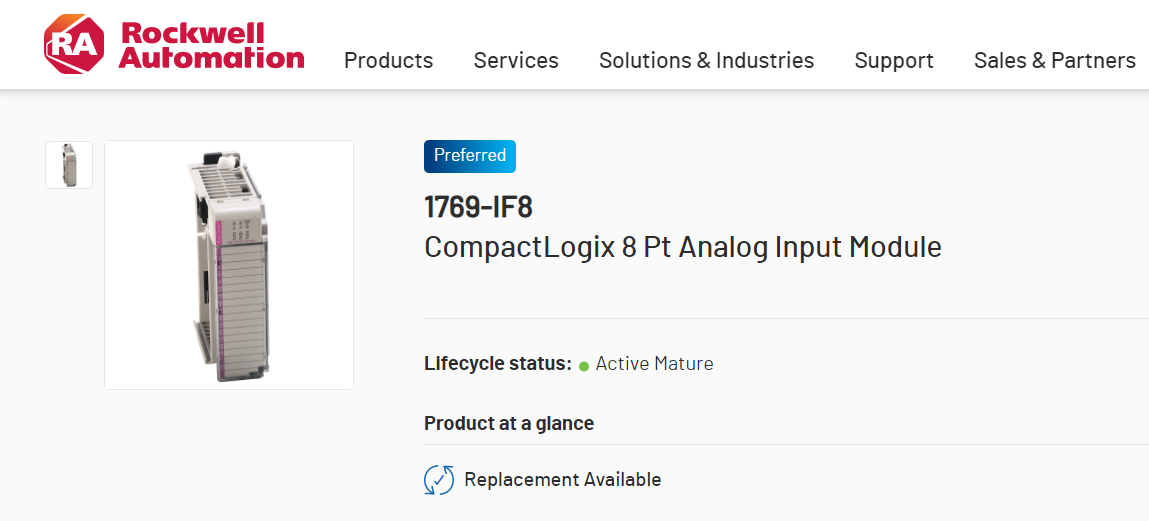
Task: Click the Active Mature status text
Action: (x=655, y=364)
